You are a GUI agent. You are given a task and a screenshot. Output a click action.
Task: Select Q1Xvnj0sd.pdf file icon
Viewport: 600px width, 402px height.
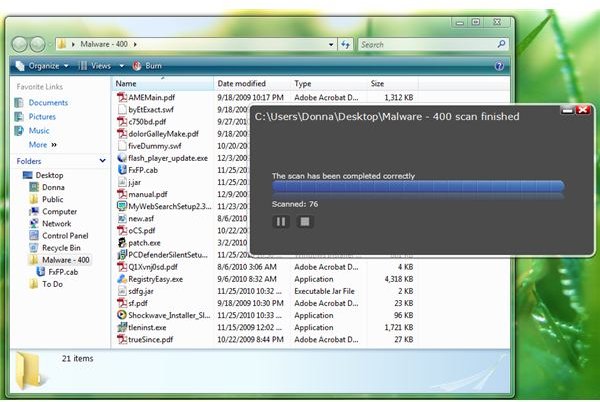point(122,267)
